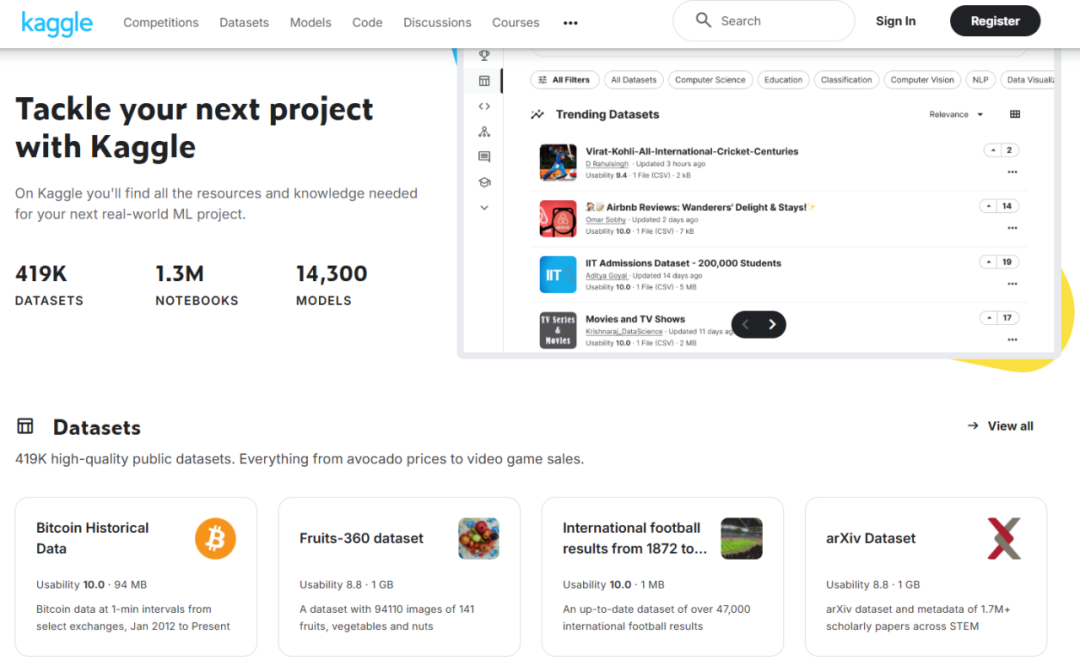1080x661 pixels.
Task: Click the Sign In link
Action: click(895, 21)
